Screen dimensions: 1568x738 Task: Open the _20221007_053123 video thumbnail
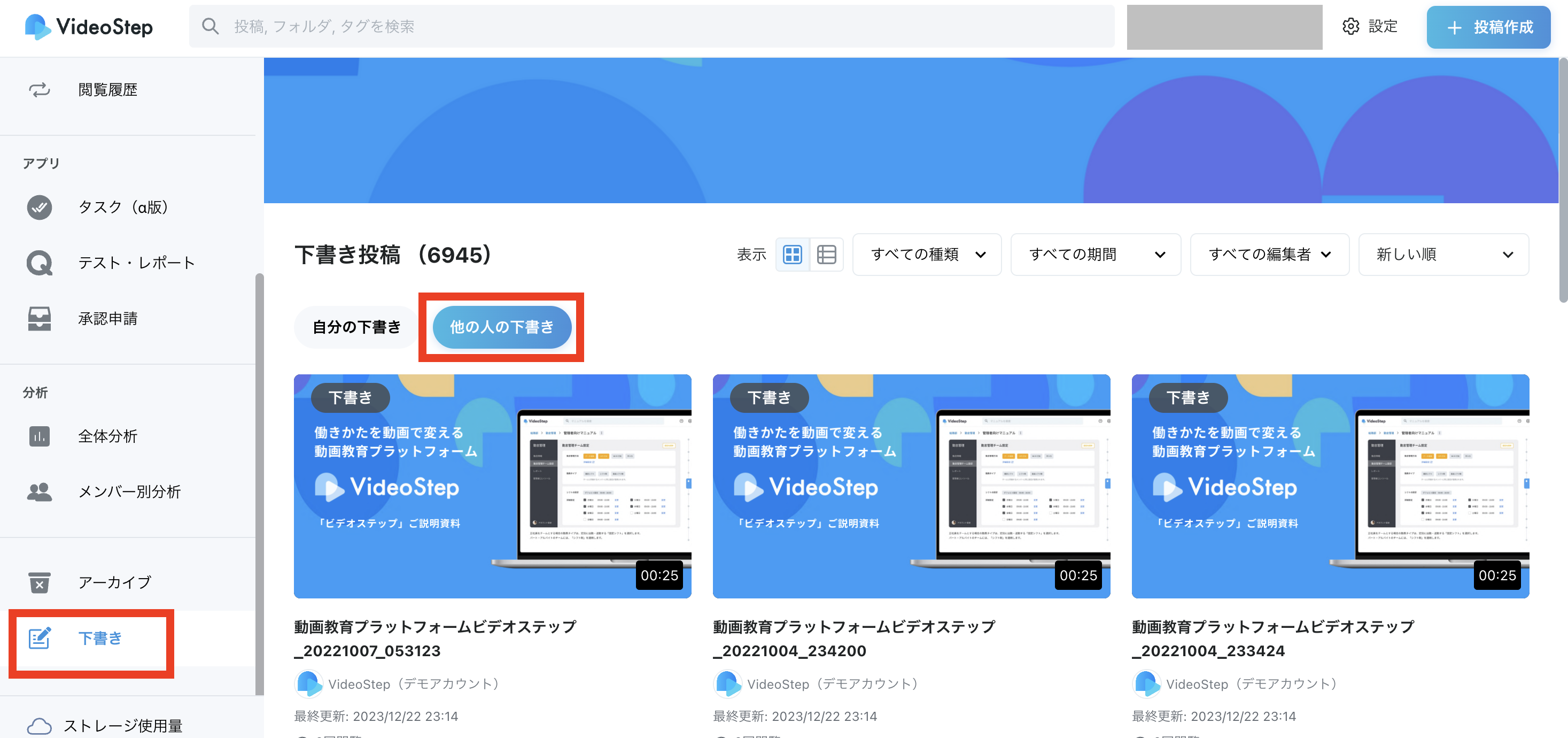click(492, 486)
